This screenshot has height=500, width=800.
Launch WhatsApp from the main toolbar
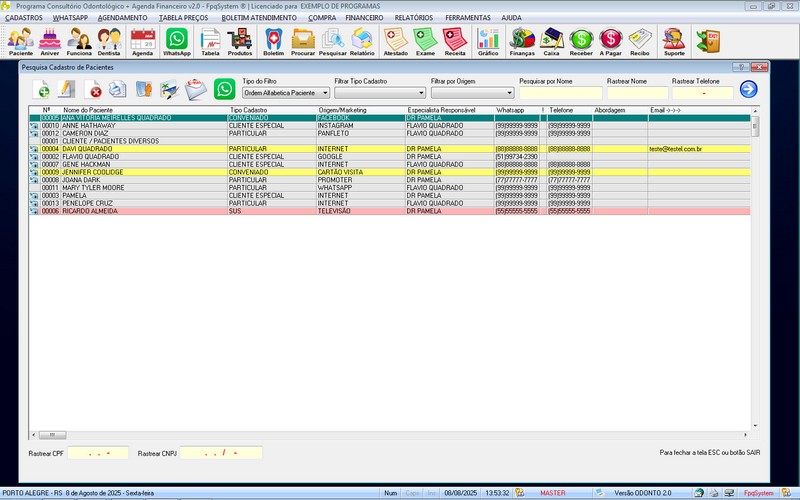[x=176, y=40]
